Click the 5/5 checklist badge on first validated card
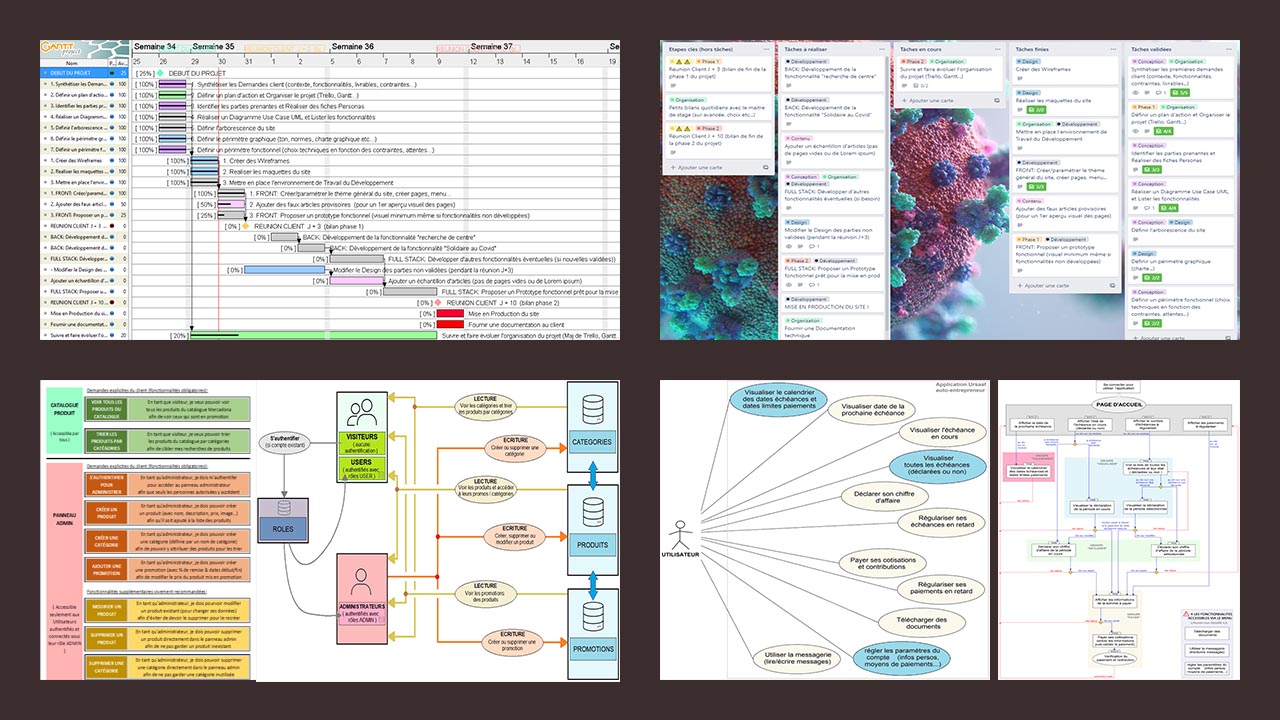 1179,92
